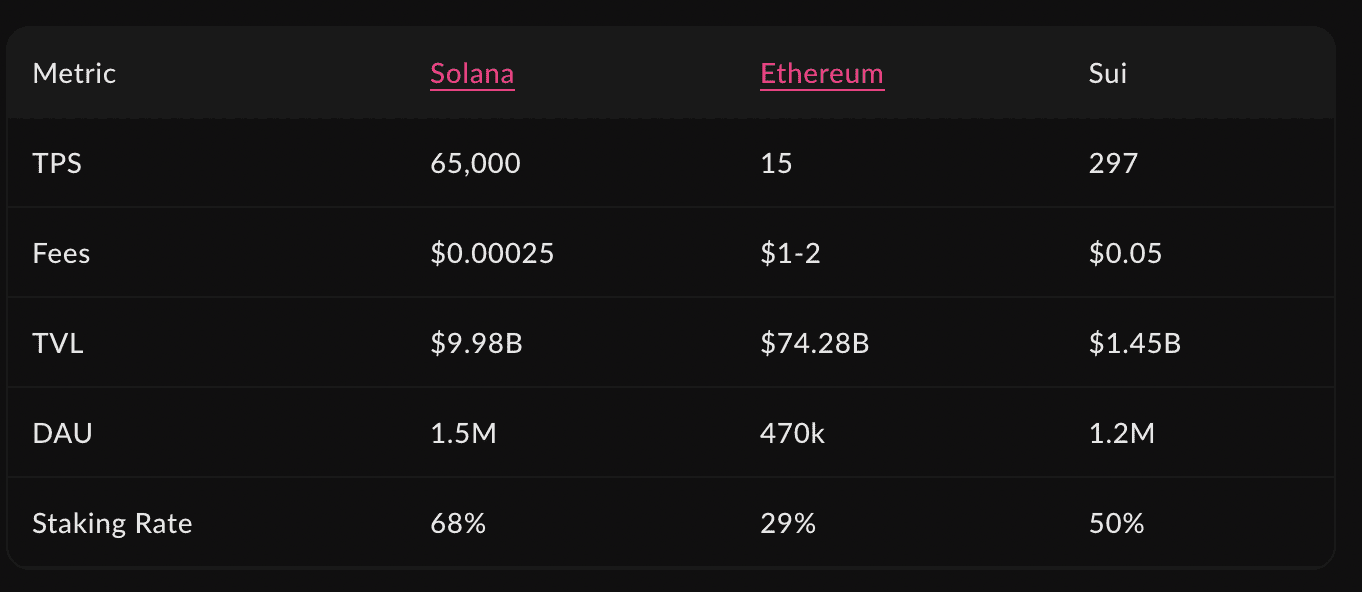The width and height of the screenshot is (1362, 592).
Task: Select the Staking Rate row label
Action: point(112,523)
